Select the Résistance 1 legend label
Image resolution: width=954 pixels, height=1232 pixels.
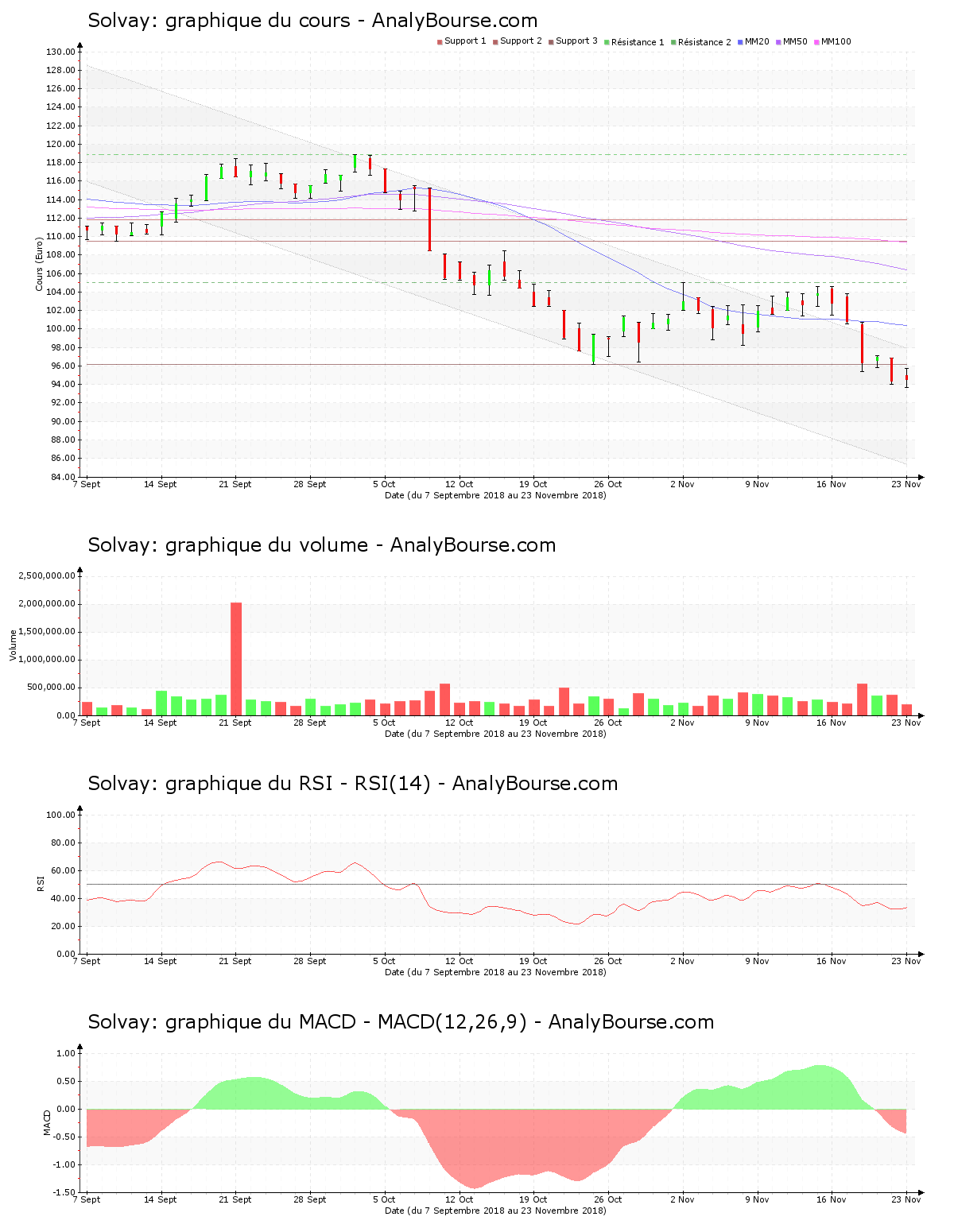pyautogui.click(x=638, y=42)
